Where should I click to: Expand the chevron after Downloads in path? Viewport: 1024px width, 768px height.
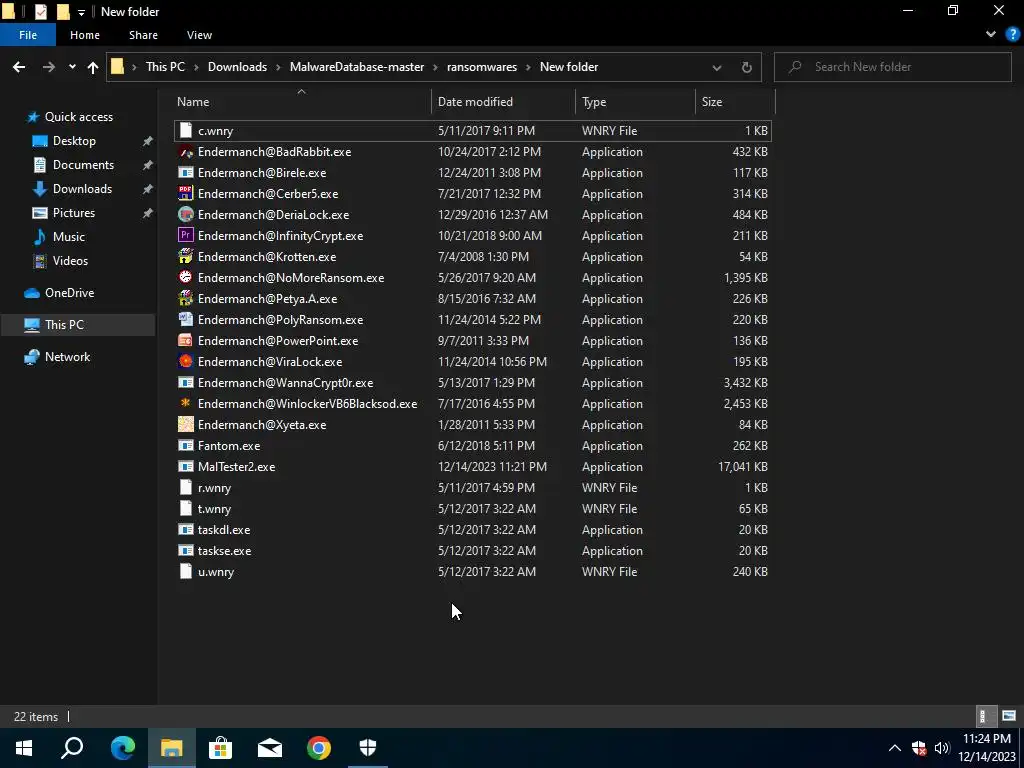coord(278,67)
